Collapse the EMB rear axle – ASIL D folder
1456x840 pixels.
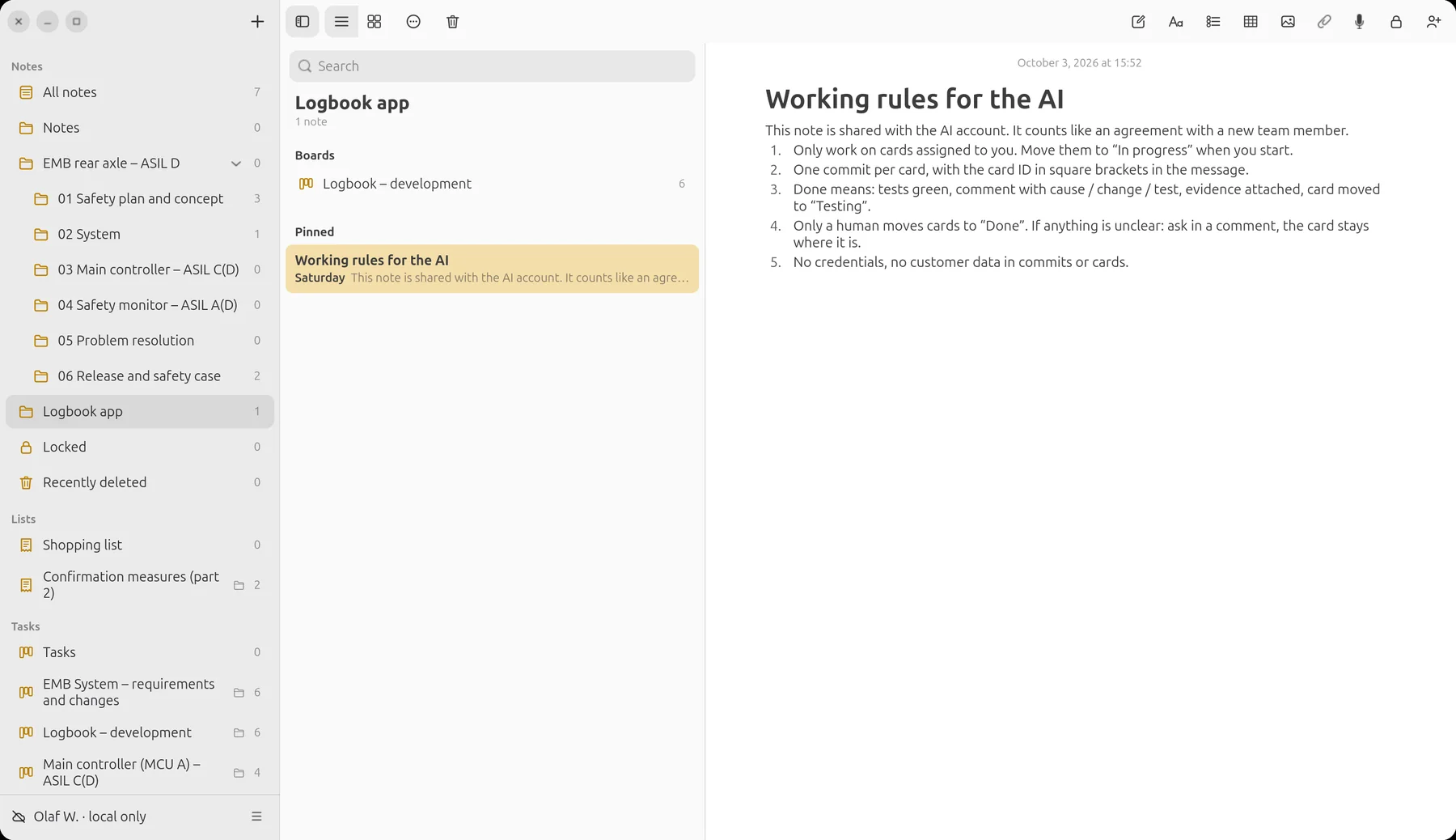[x=236, y=163]
